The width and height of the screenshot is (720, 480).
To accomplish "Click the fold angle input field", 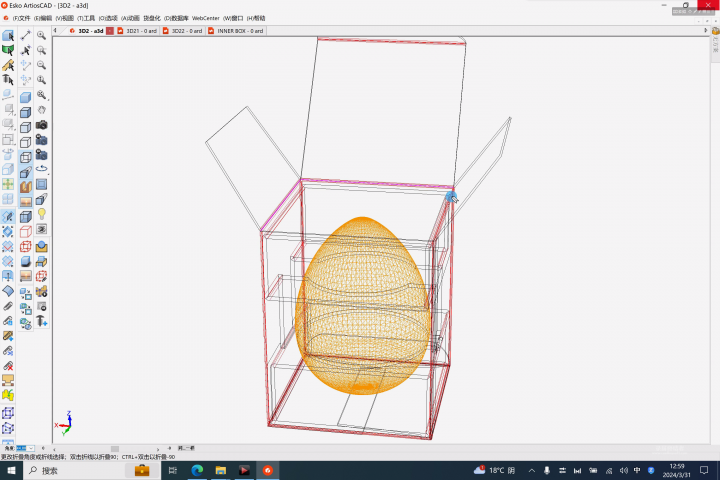I will click(21, 448).
